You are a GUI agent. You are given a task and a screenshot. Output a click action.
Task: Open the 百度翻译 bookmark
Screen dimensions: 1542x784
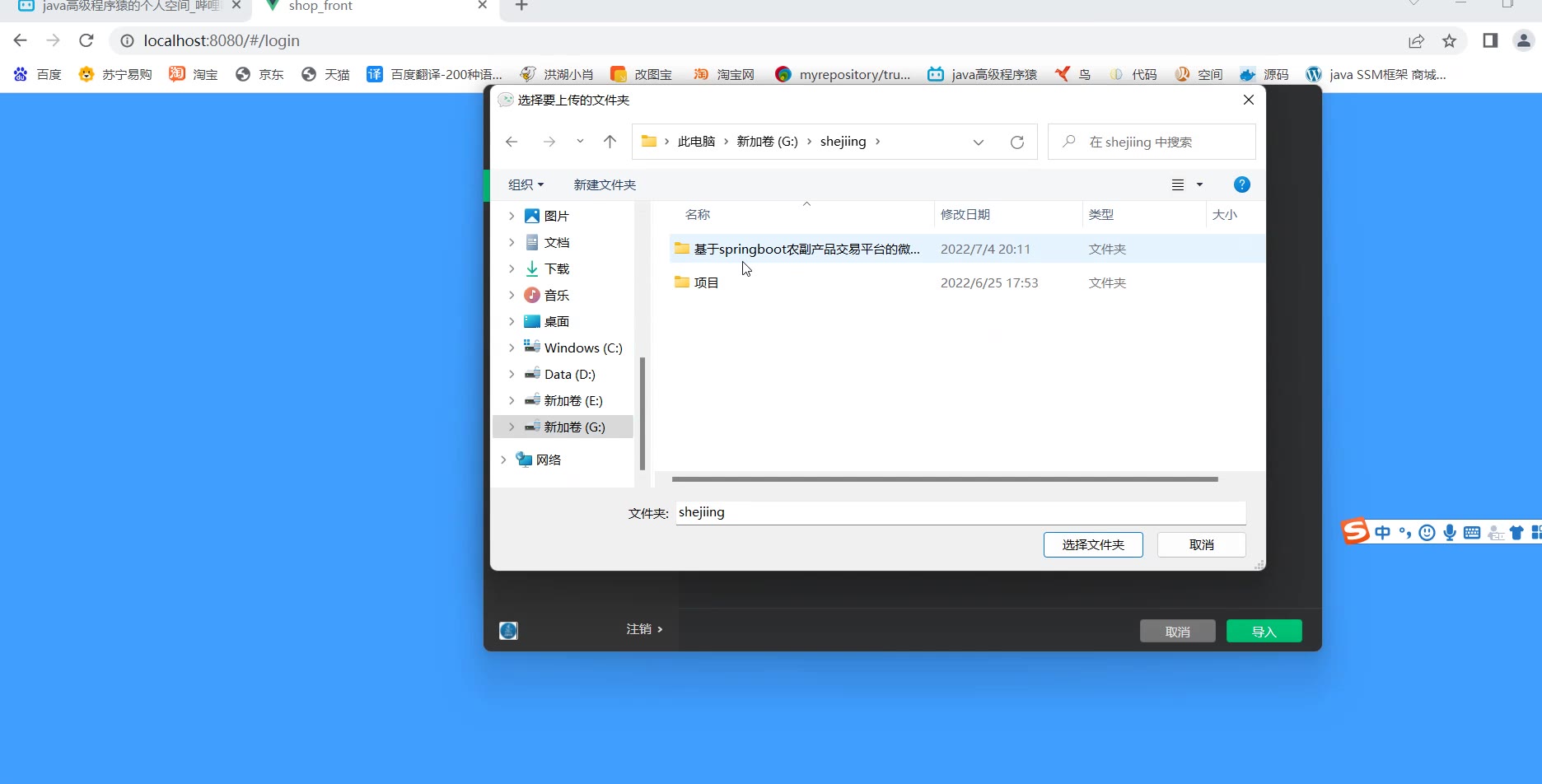click(x=434, y=74)
